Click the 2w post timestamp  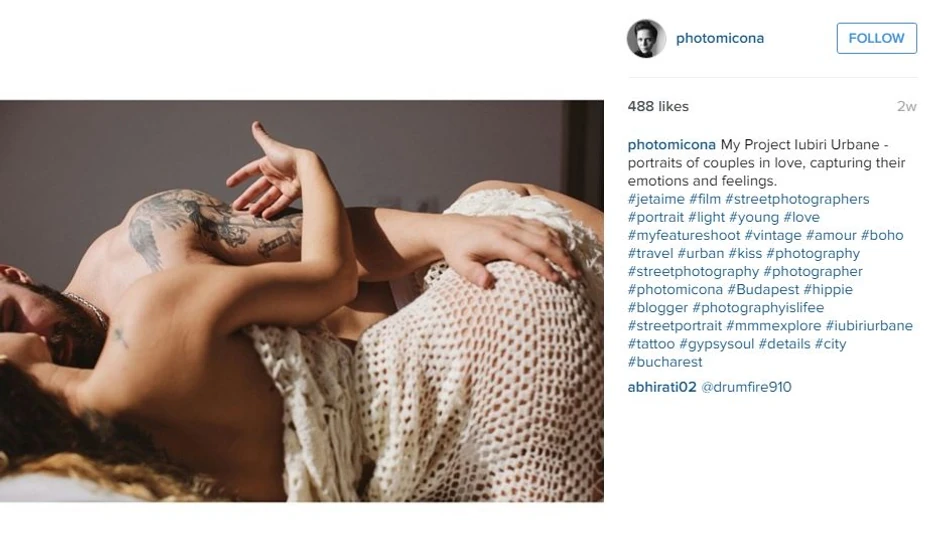[906, 107]
